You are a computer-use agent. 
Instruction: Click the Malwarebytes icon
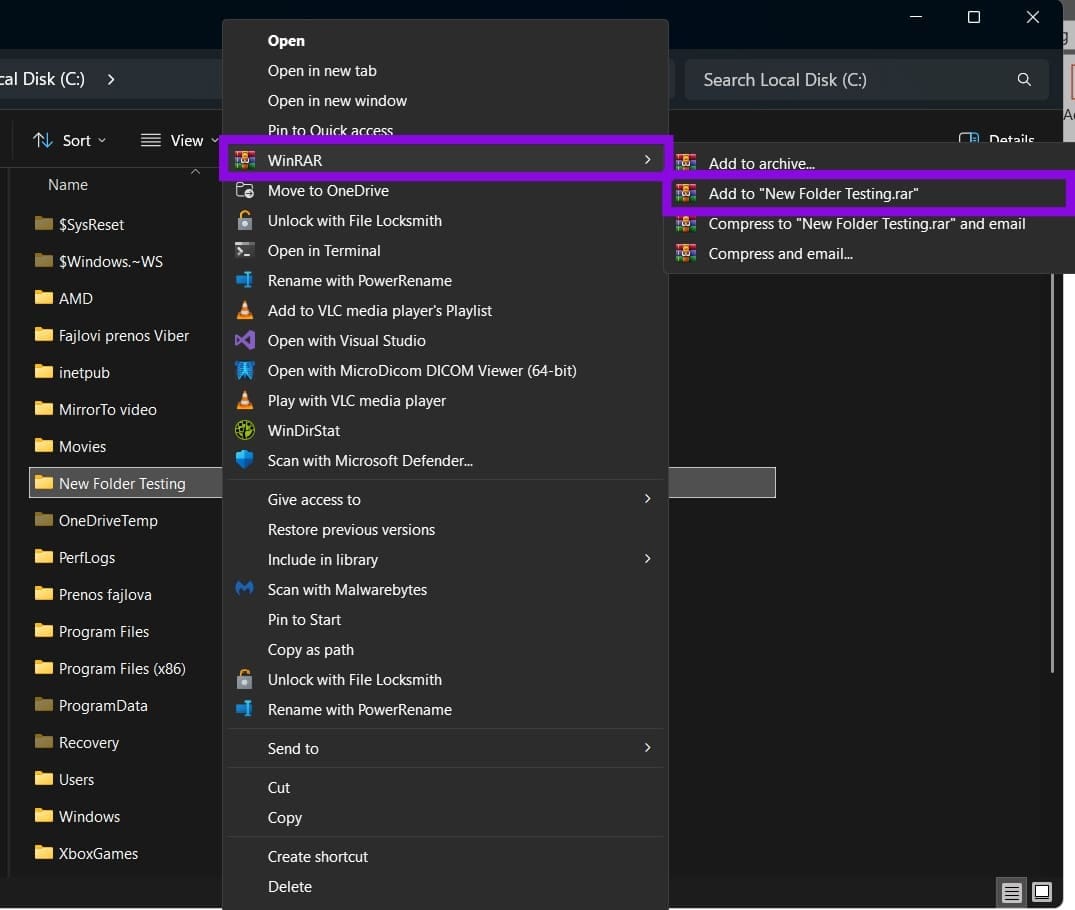pos(245,589)
